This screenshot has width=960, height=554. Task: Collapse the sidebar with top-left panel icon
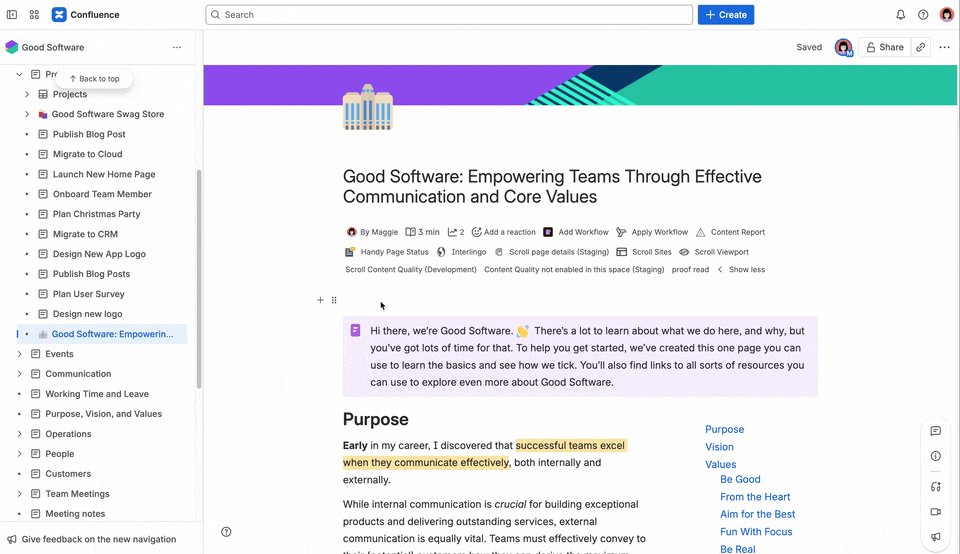pos(12,15)
